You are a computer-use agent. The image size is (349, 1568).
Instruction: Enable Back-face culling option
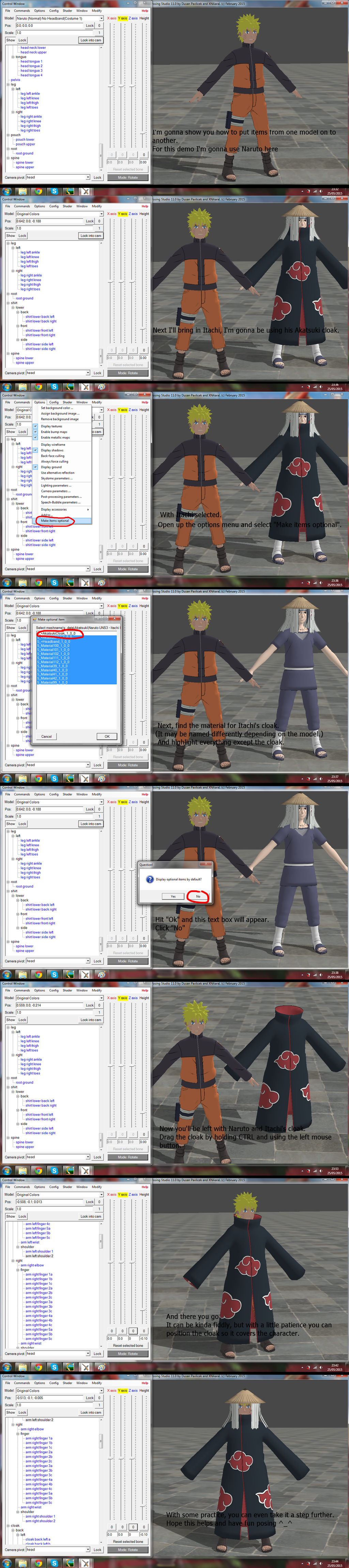click(x=52, y=456)
